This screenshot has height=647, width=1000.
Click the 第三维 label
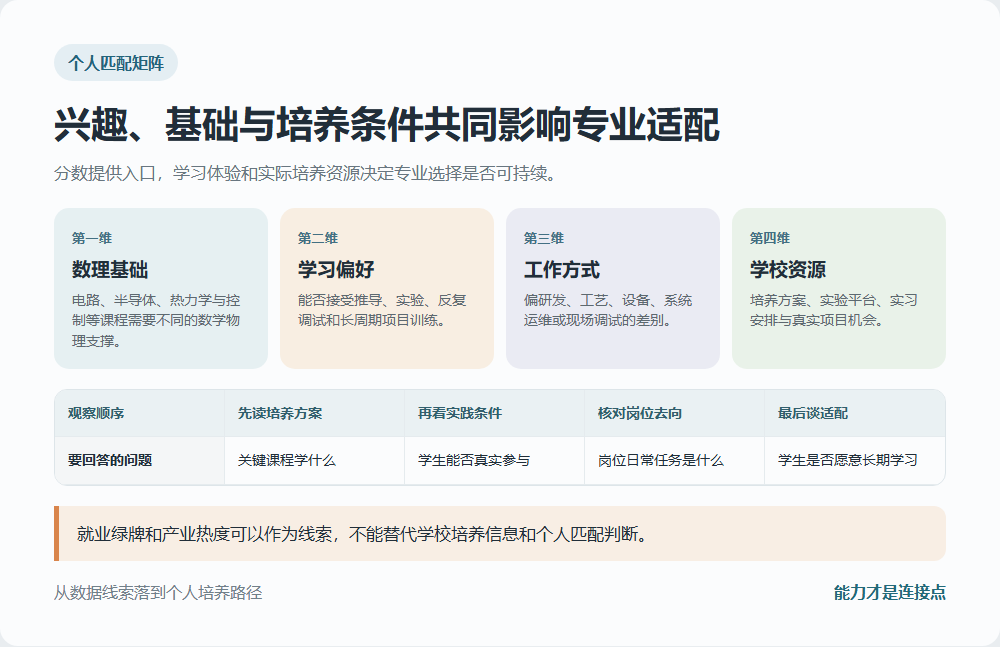(x=544, y=238)
